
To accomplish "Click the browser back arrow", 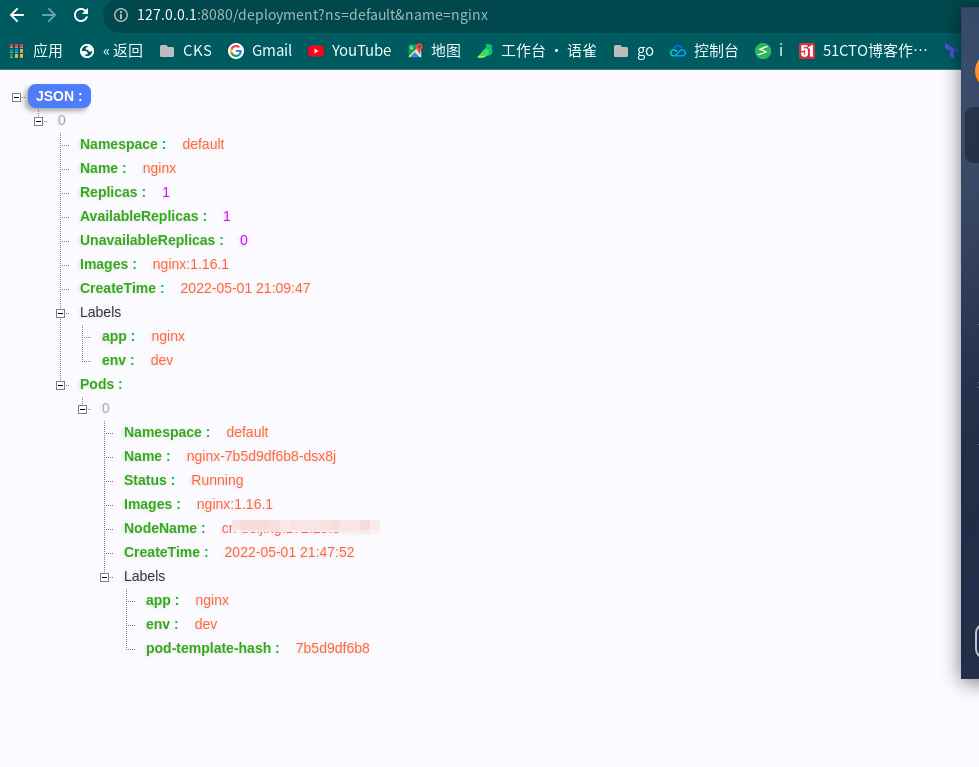I will click(17, 15).
